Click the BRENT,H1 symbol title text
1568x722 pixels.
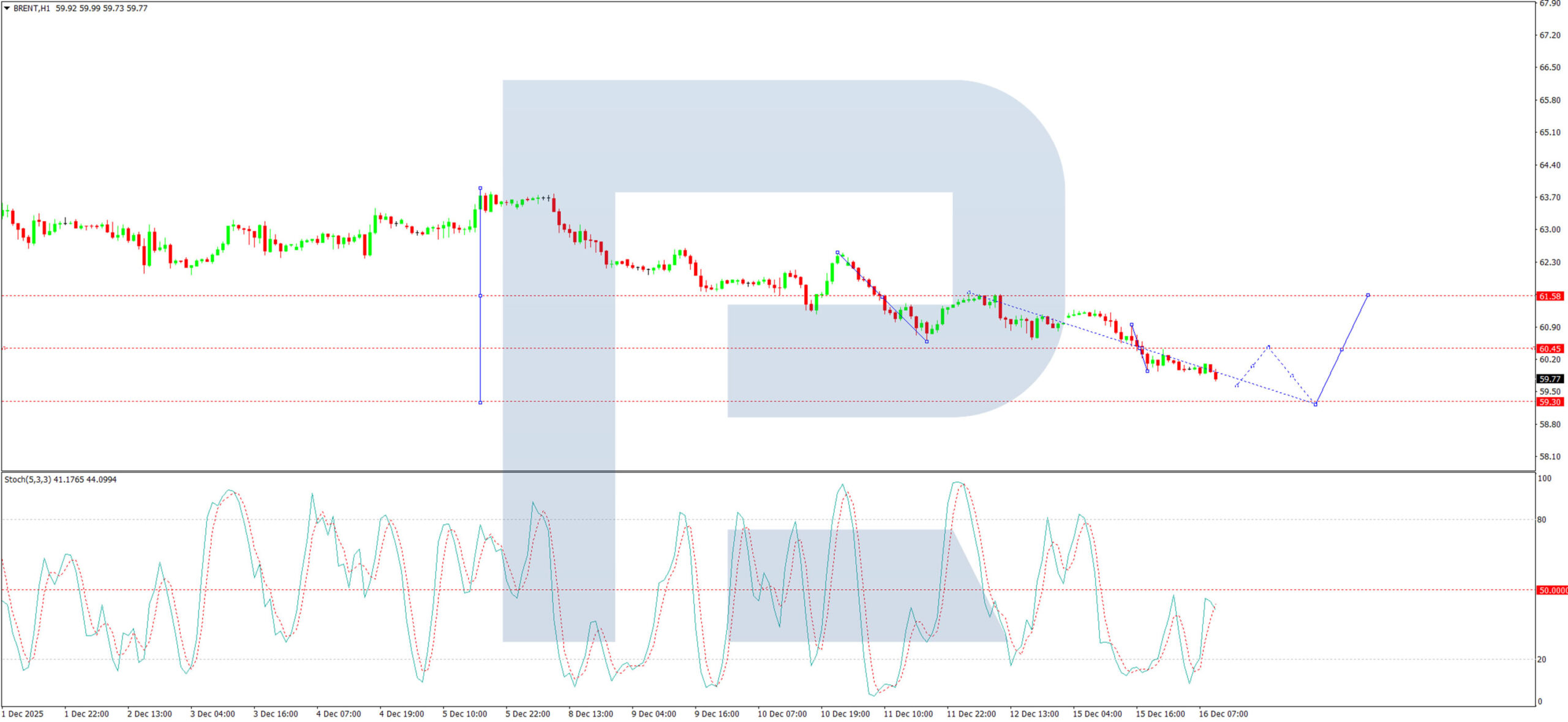[31, 9]
